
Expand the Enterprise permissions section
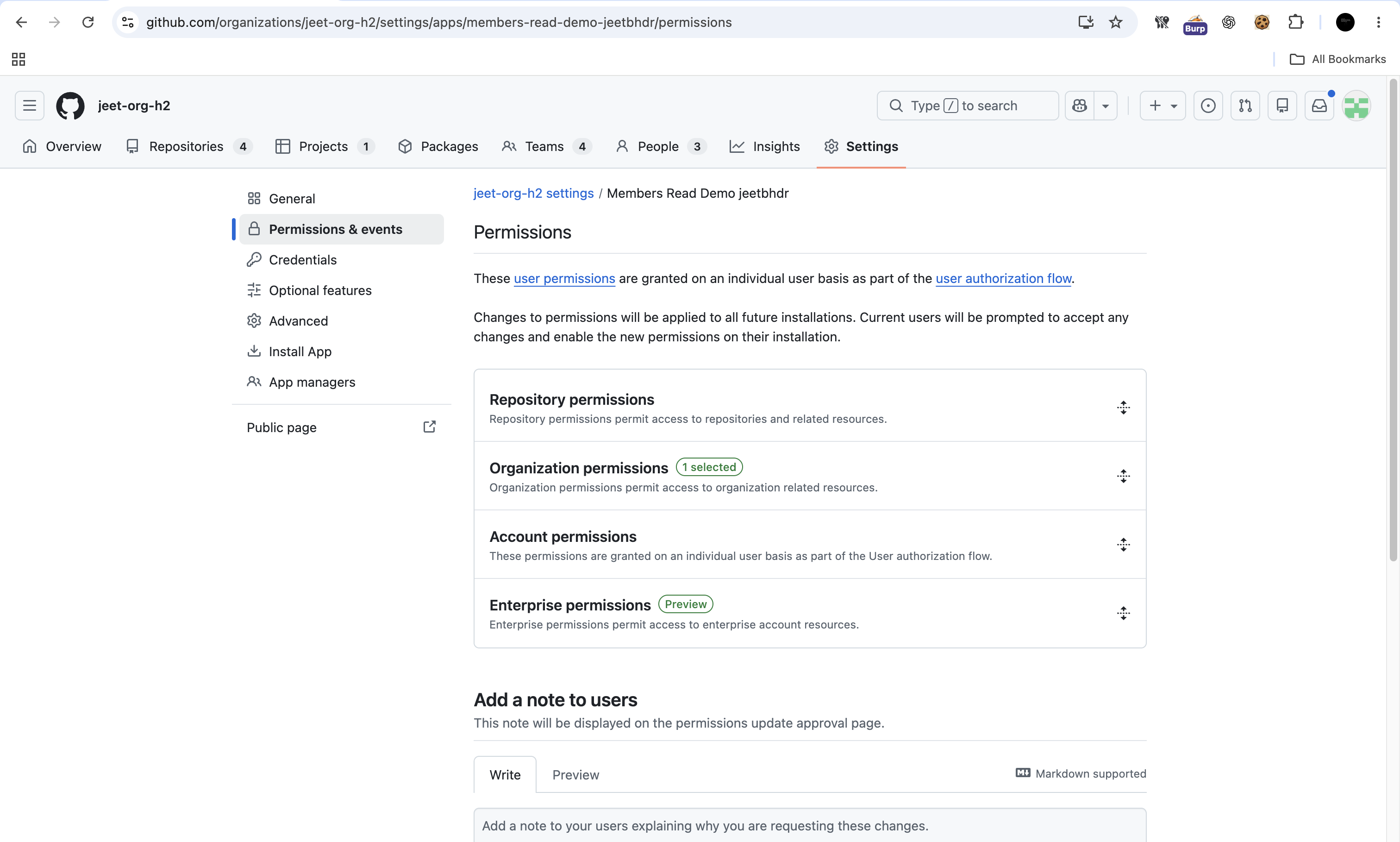click(810, 613)
